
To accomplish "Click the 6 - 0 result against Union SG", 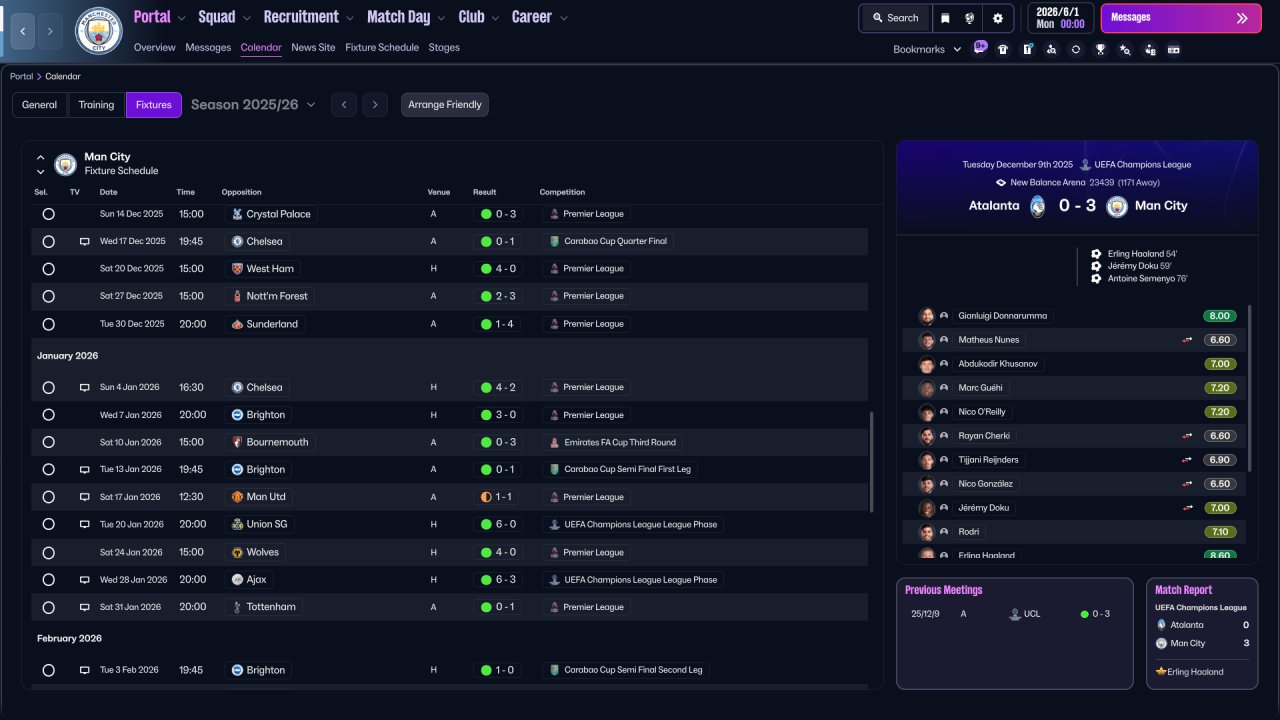I will pyautogui.click(x=498, y=524).
